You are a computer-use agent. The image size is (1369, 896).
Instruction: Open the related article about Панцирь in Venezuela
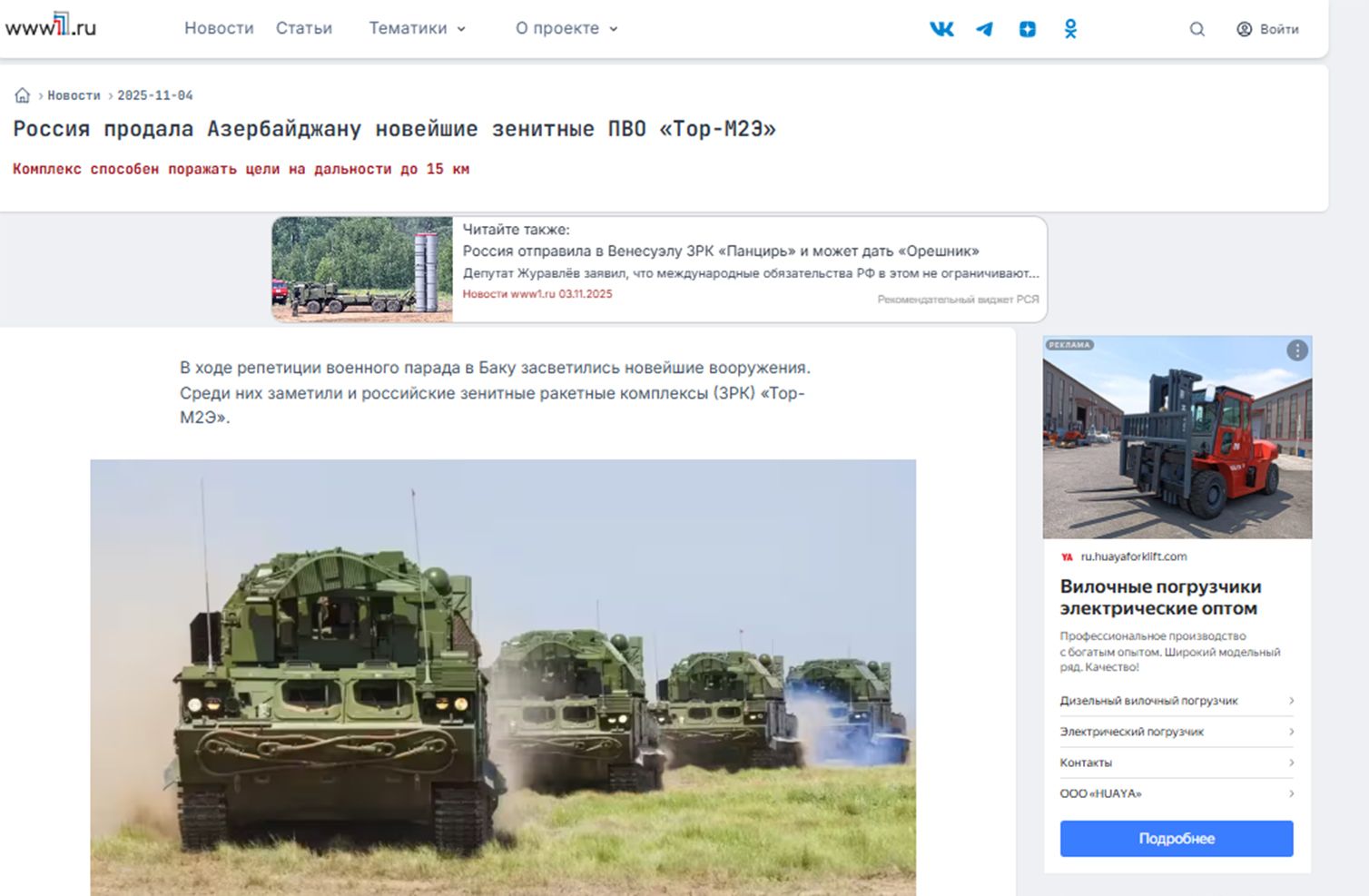click(720, 251)
